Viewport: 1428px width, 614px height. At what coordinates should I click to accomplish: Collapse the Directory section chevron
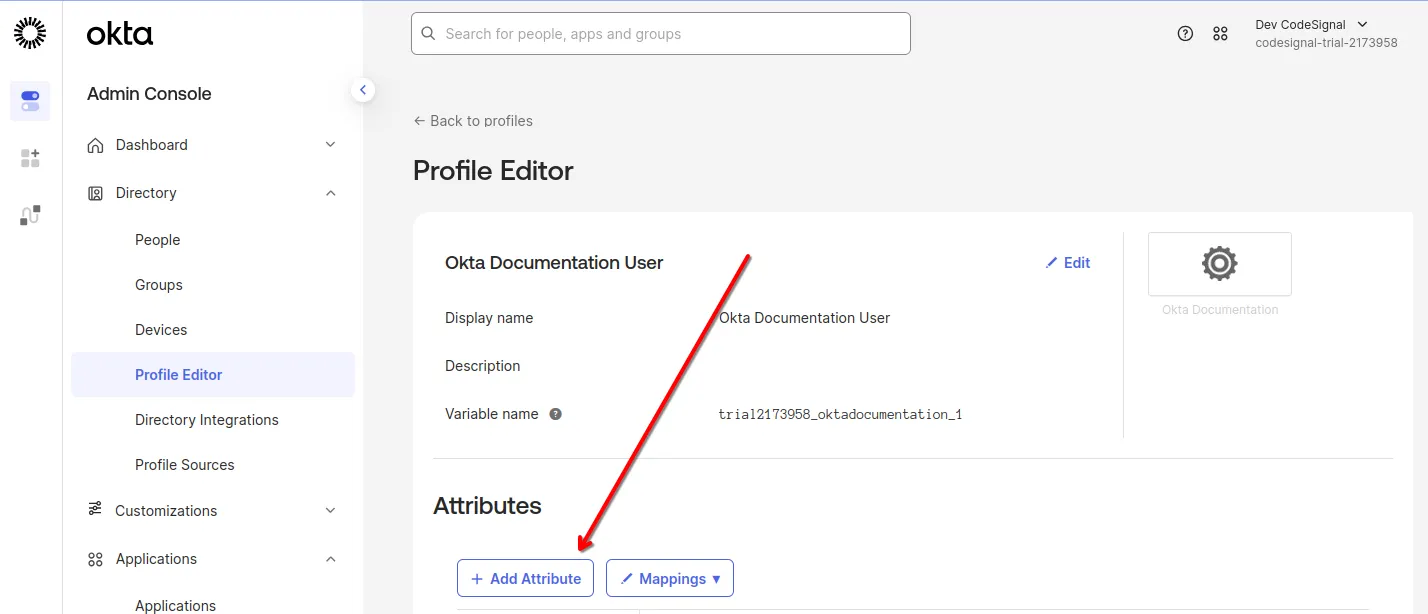point(331,193)
